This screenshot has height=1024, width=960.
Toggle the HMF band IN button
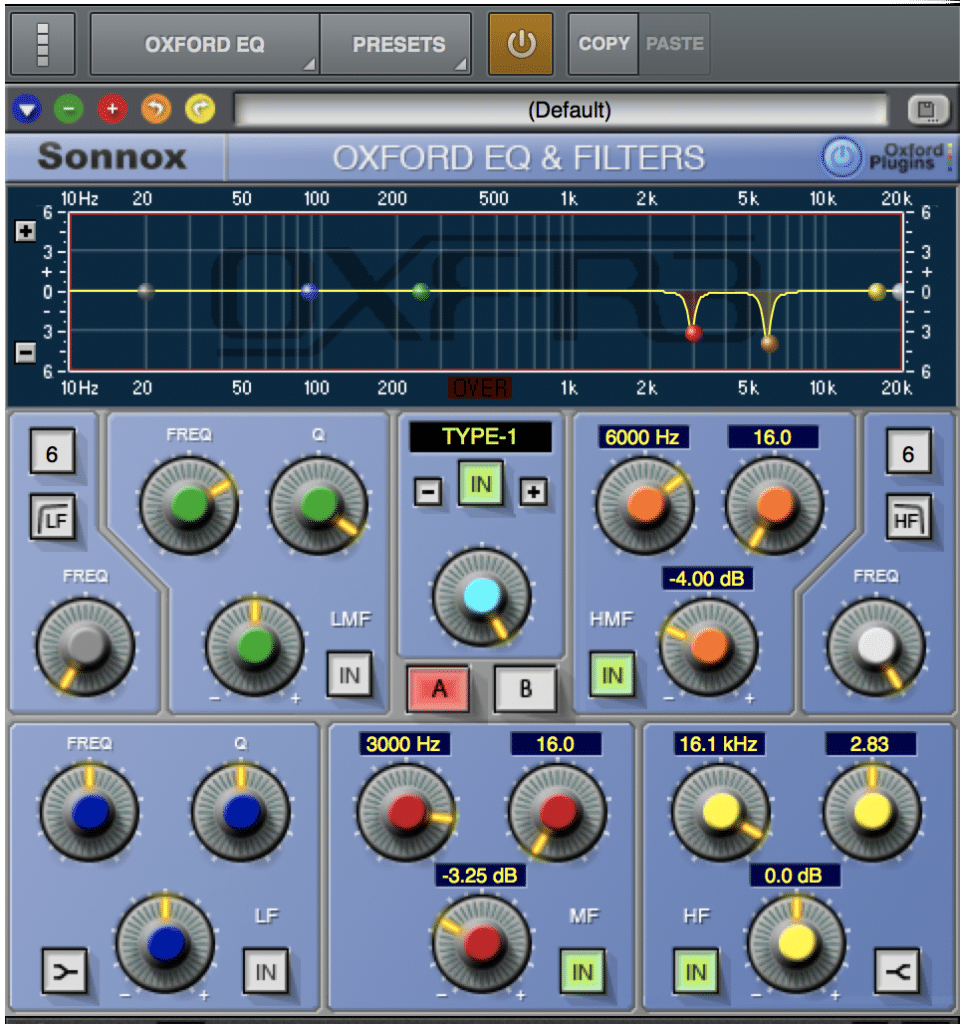[x=612, y=675]
